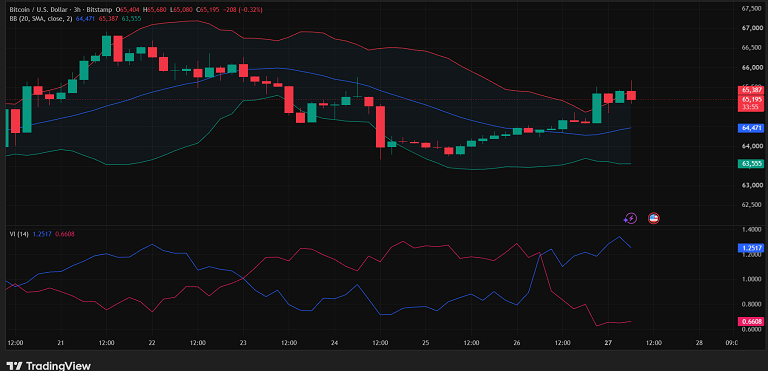Click the blue 1.2517 value in VI legend

point(42,234)
